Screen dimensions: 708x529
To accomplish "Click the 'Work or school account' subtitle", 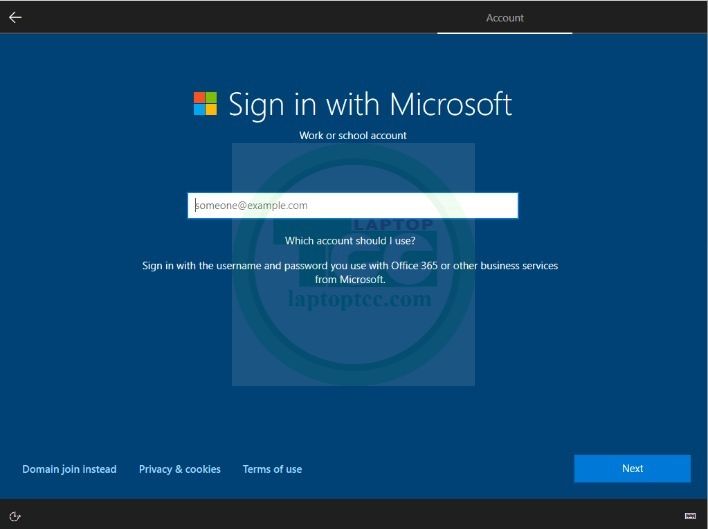I will coord(353,135).
